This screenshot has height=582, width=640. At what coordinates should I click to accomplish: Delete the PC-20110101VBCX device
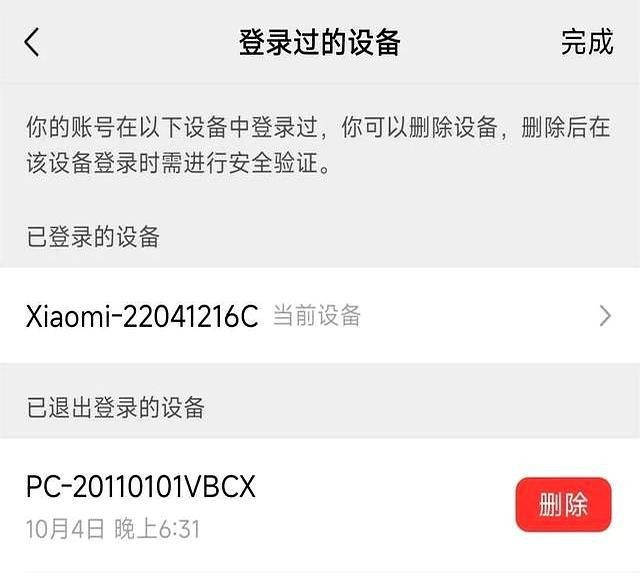click(x=563, y=504)
